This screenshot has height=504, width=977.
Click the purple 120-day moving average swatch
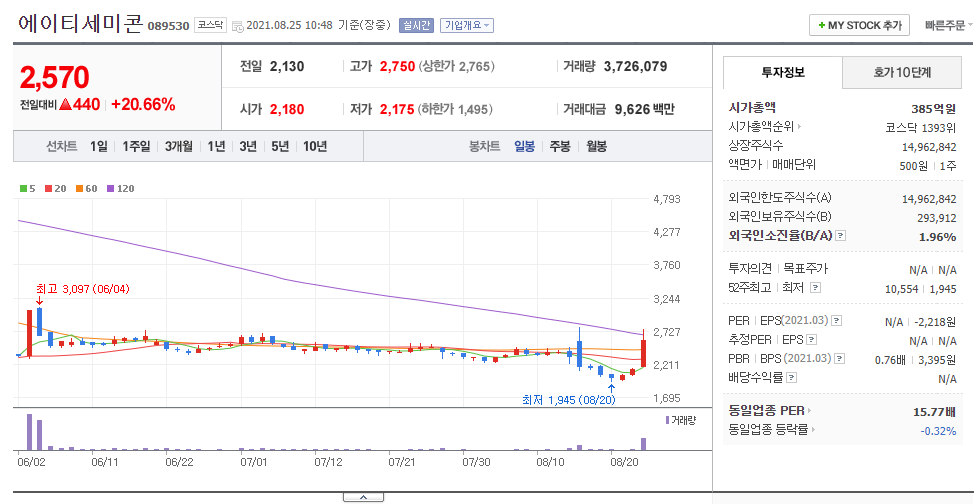[x=110, y=189]
